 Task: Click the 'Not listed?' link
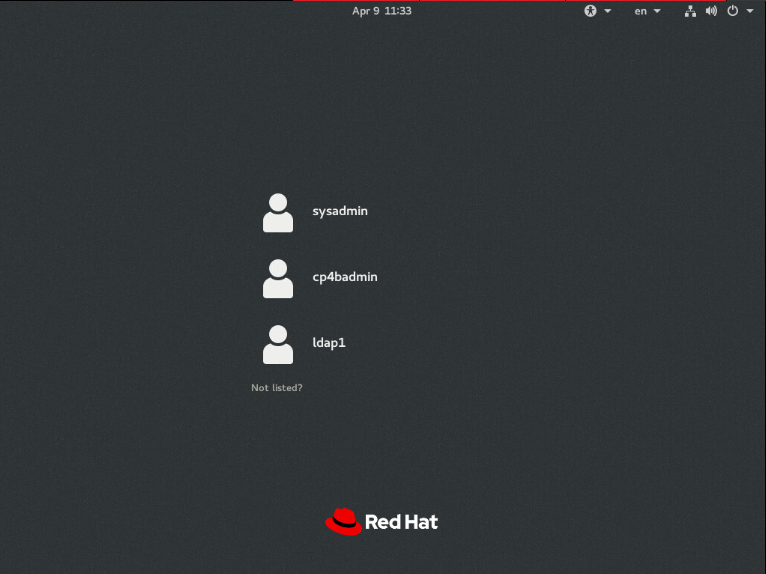(x=277, y=387)
